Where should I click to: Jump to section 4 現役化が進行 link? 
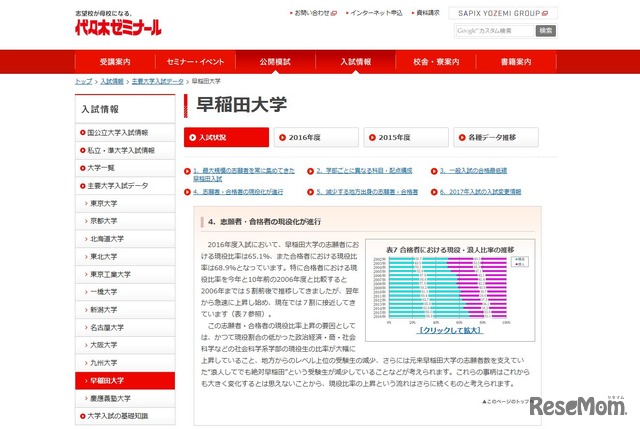coord(238,192)
